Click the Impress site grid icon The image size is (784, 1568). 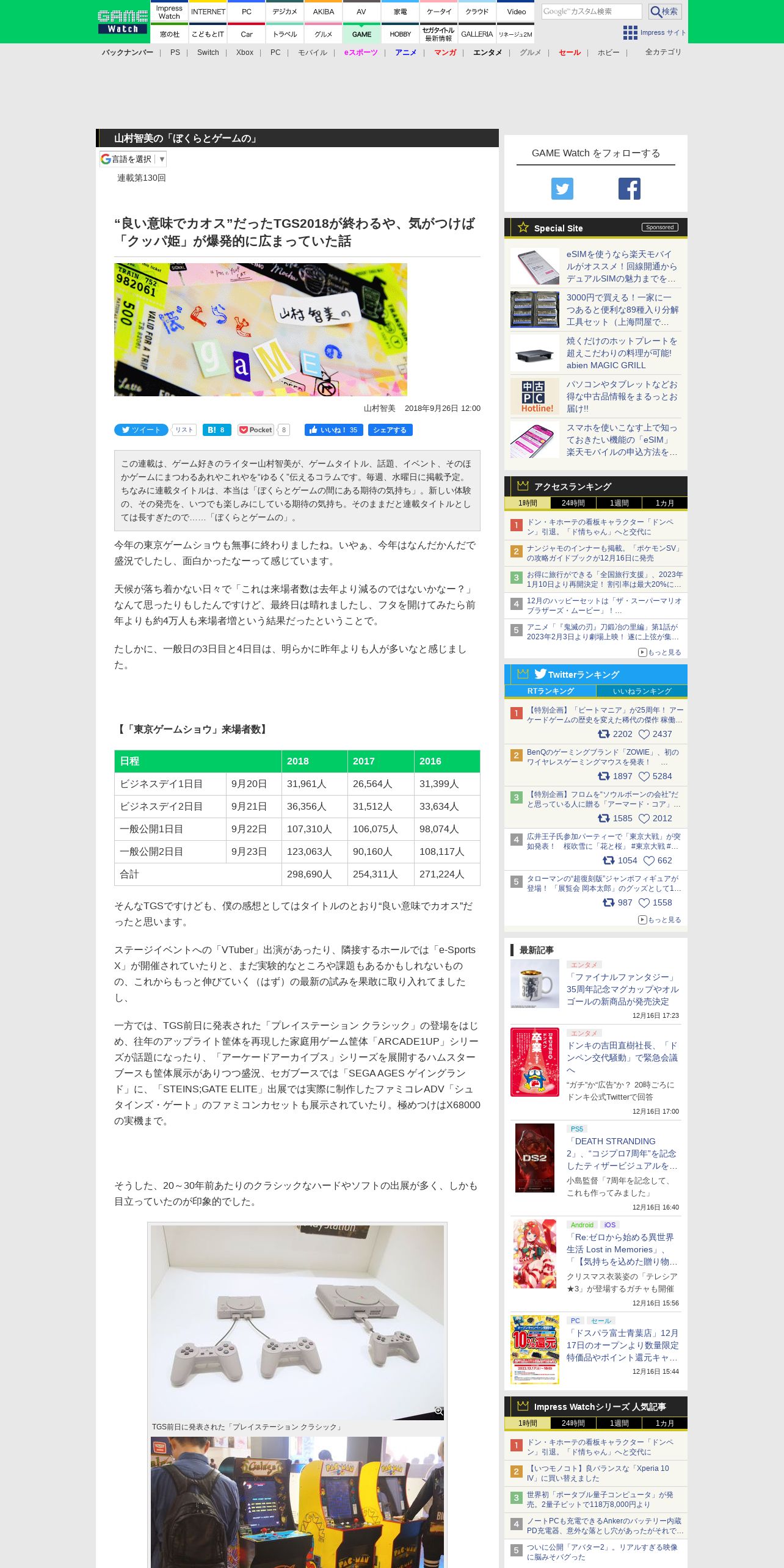pos(630,33)
